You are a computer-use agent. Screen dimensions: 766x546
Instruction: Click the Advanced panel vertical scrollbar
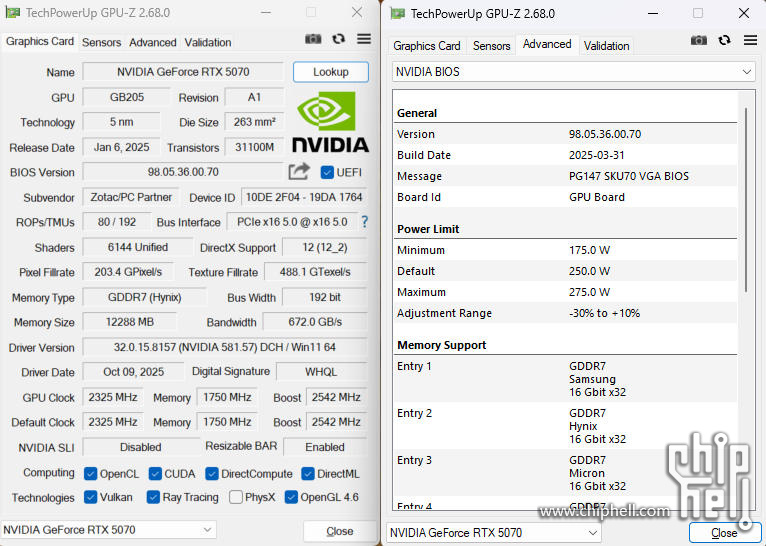746,200
